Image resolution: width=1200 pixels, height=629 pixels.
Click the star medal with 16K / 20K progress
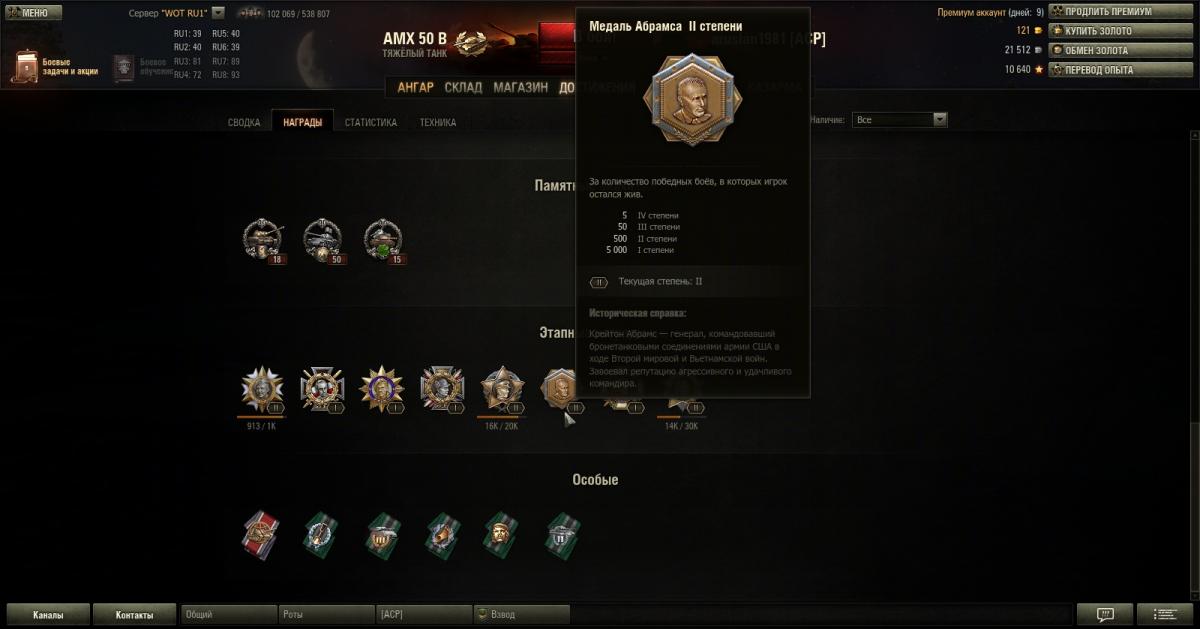(x=502, y=389)
